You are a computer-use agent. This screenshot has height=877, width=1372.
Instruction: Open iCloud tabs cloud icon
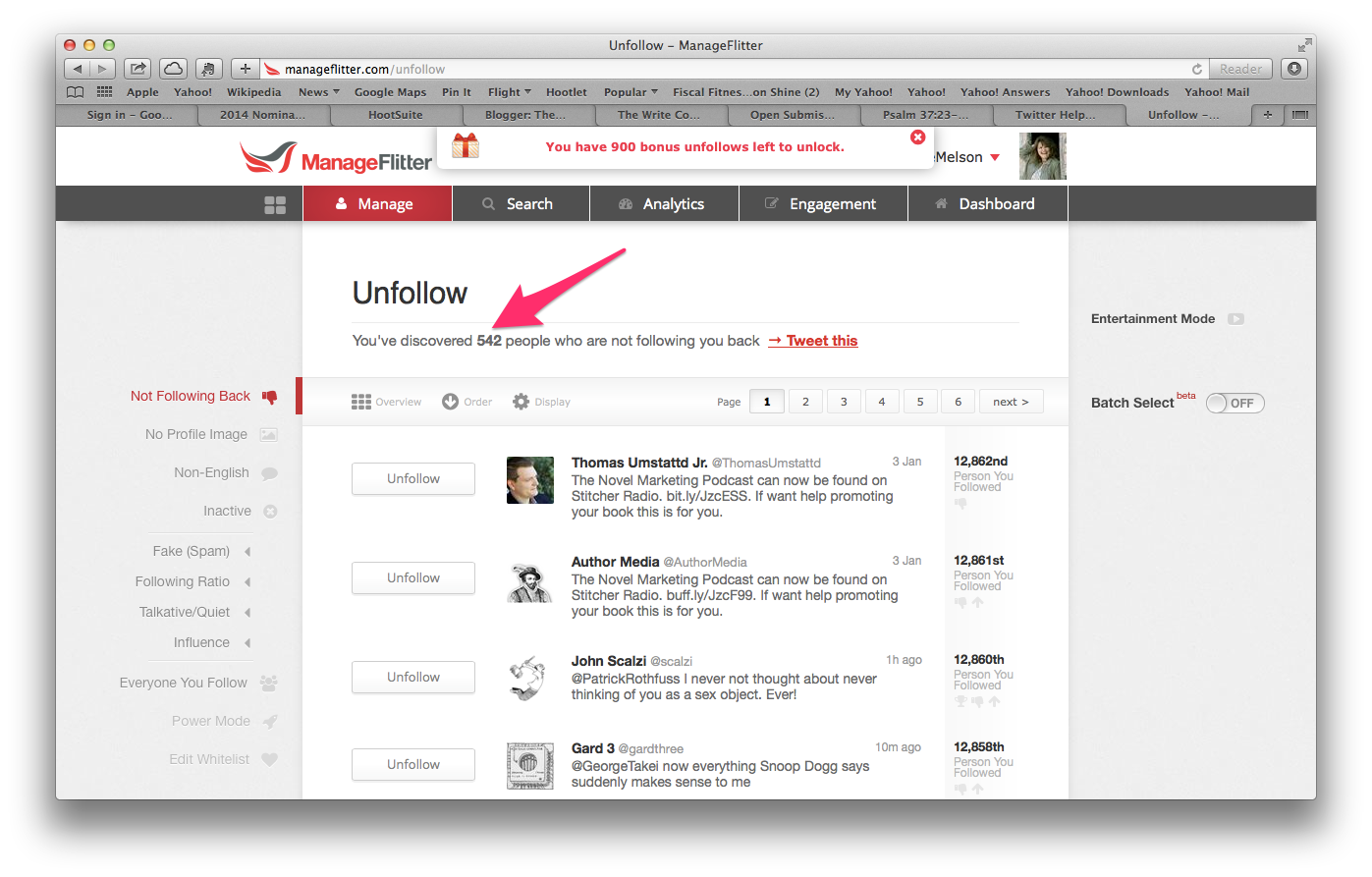(x=173, y=69)
